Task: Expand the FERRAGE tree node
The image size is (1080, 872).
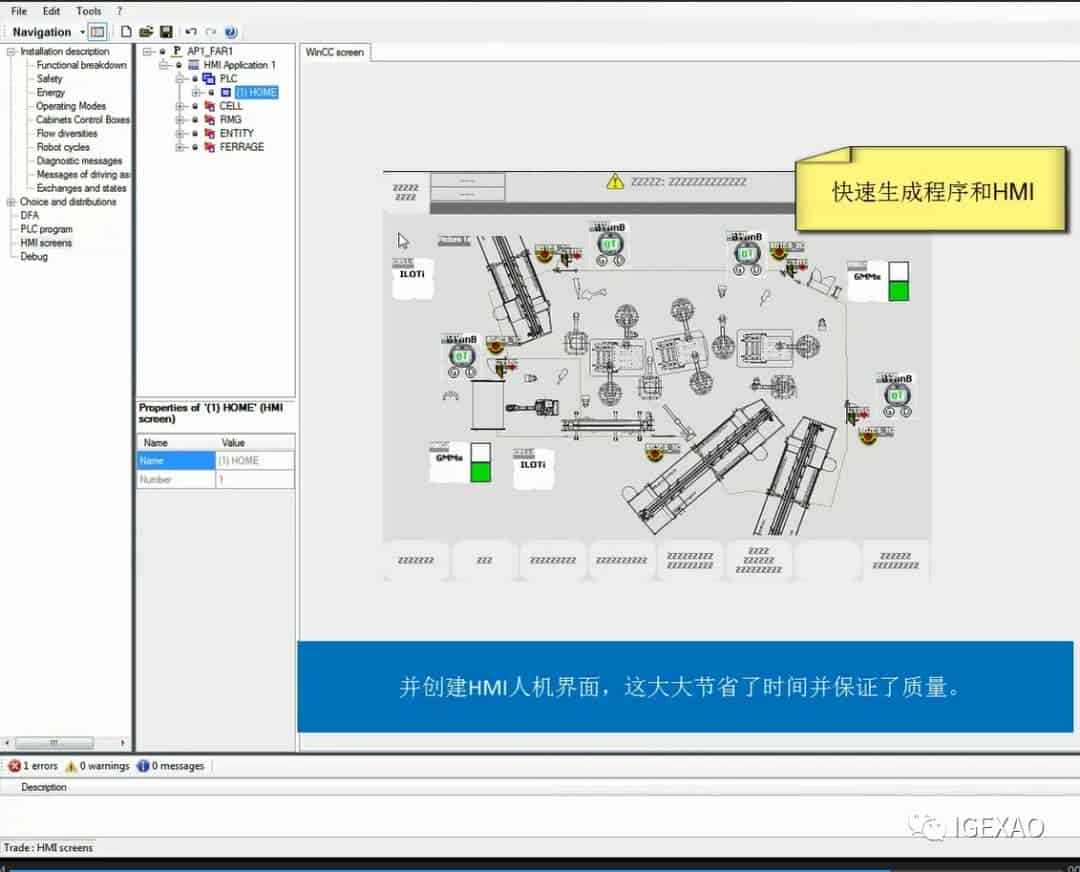Action: 180,147
